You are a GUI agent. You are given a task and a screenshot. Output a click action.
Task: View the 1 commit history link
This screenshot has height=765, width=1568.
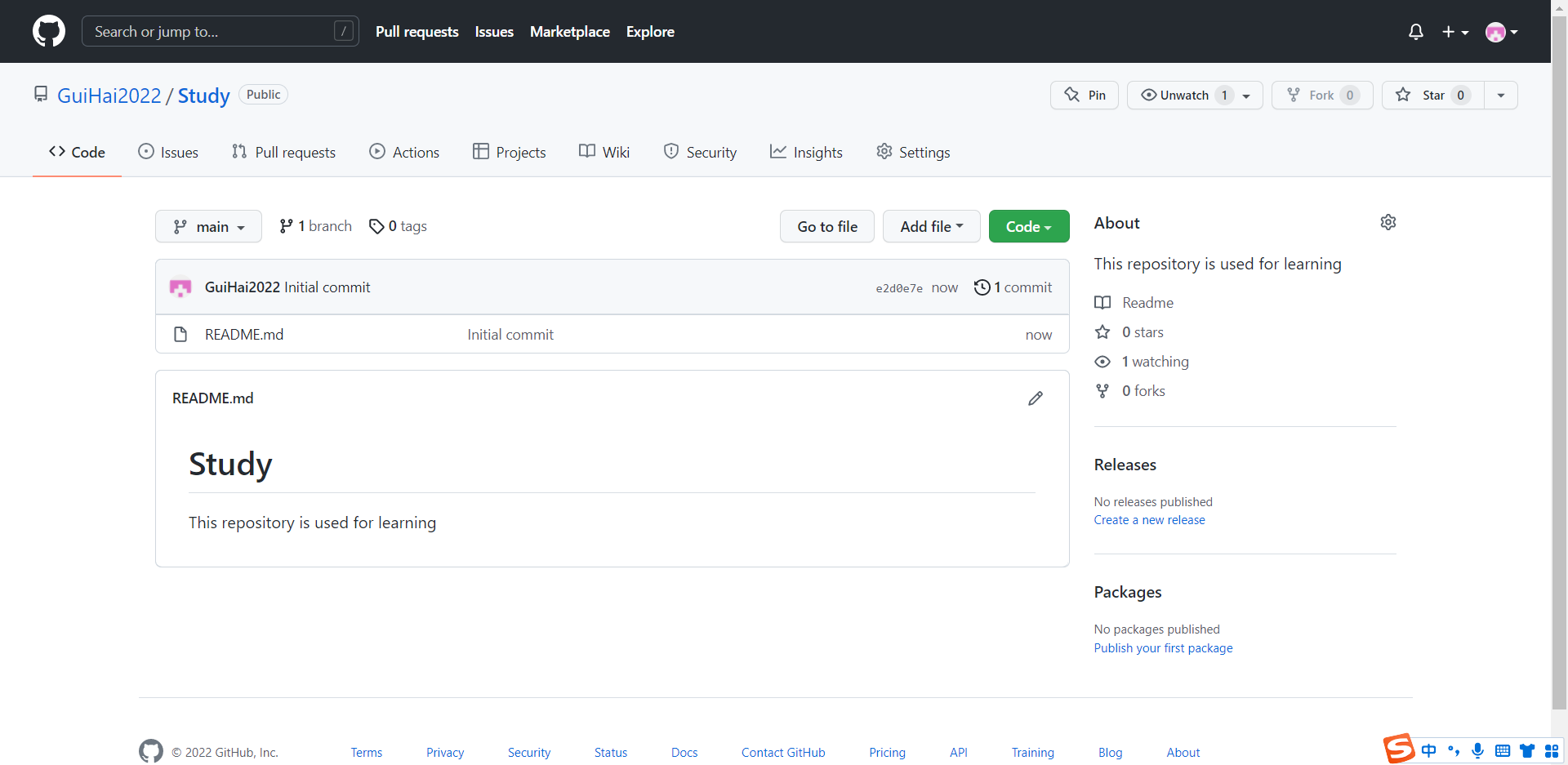(x=1013, y=287)
